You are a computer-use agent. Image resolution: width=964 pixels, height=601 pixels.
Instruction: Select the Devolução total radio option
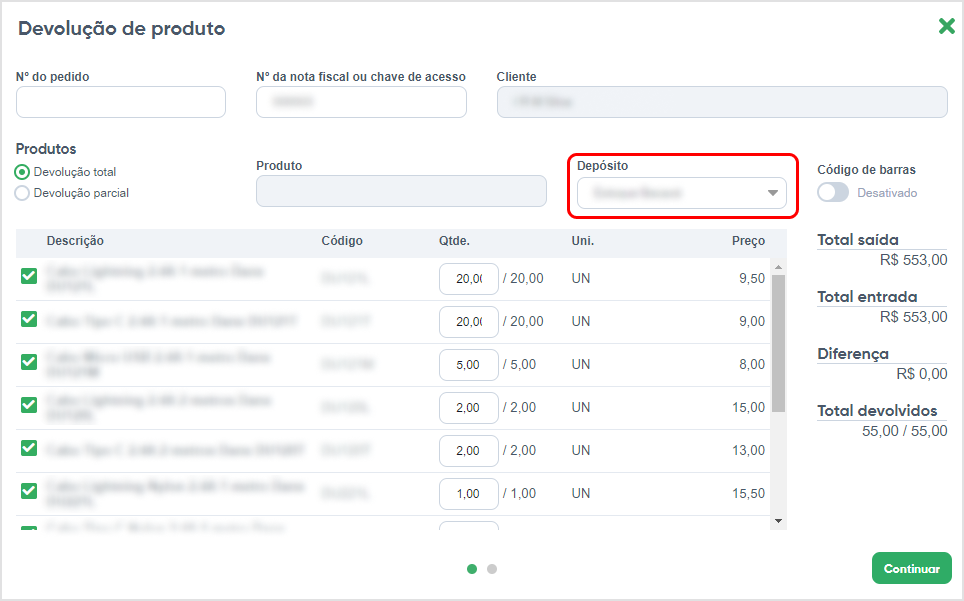22,172
